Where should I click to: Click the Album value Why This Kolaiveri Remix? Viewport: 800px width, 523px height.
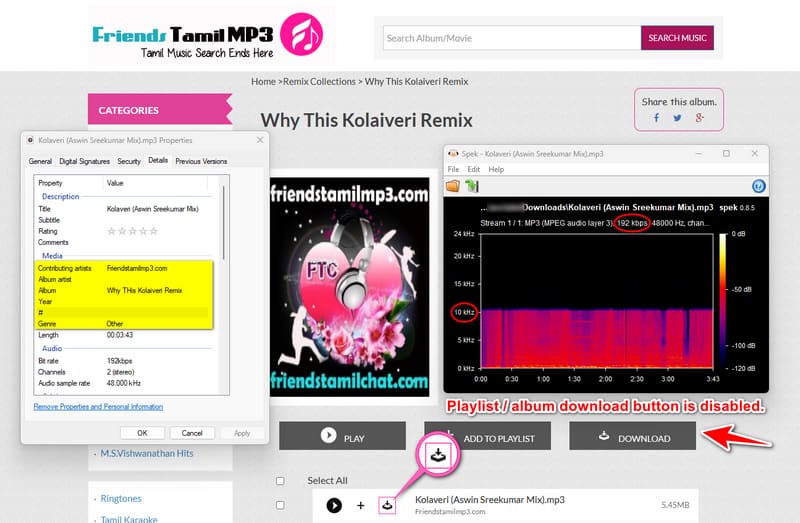[144, 290]
